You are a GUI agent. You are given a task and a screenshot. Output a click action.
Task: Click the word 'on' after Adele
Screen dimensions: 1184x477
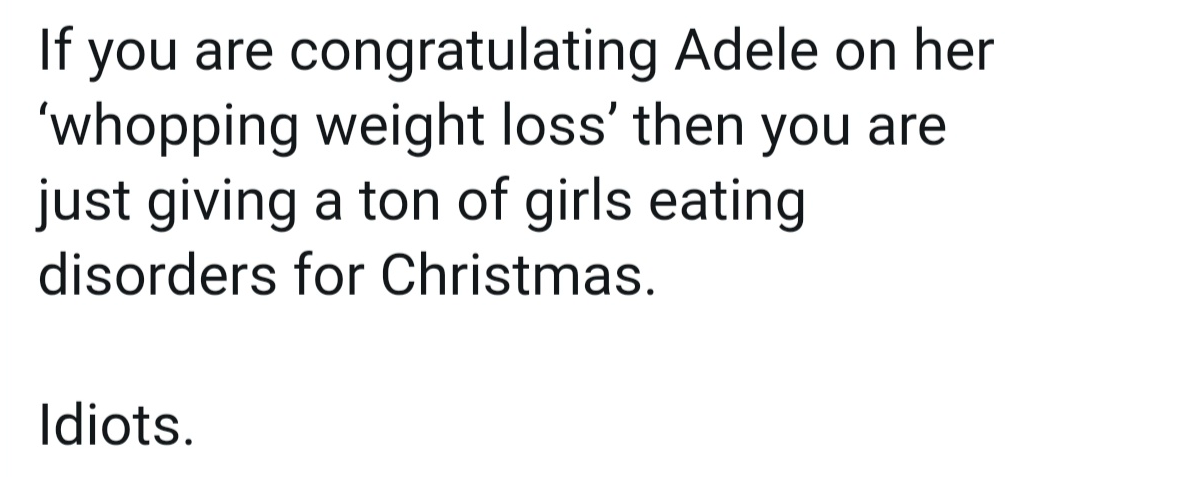tap(865, 55)
